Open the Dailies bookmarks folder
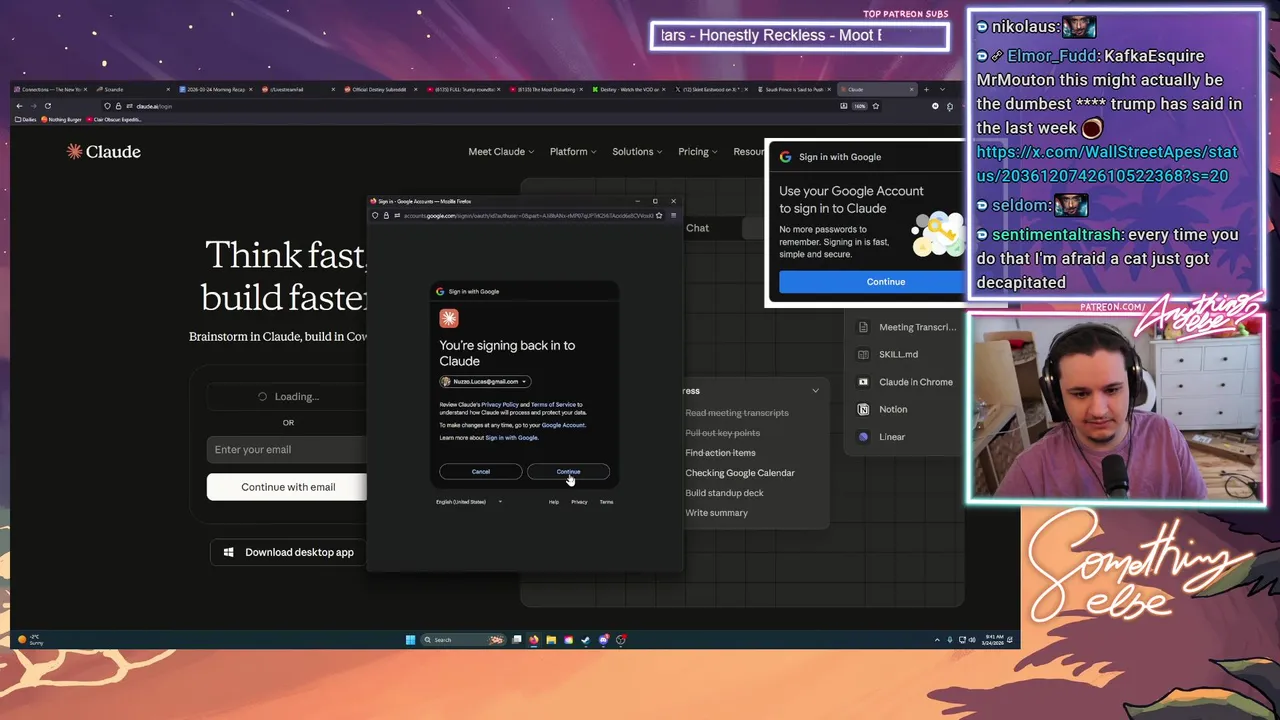The height and width of the screenshot is (720, 1280). point(26,120)
